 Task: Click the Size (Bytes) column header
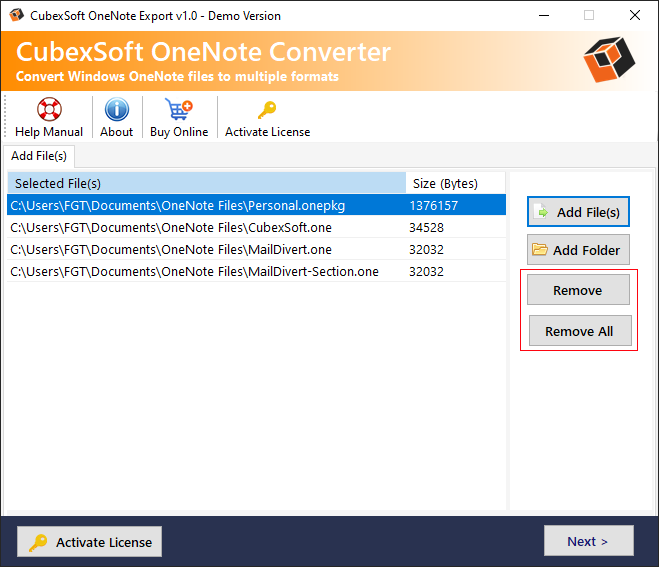(x=456, y=183)
